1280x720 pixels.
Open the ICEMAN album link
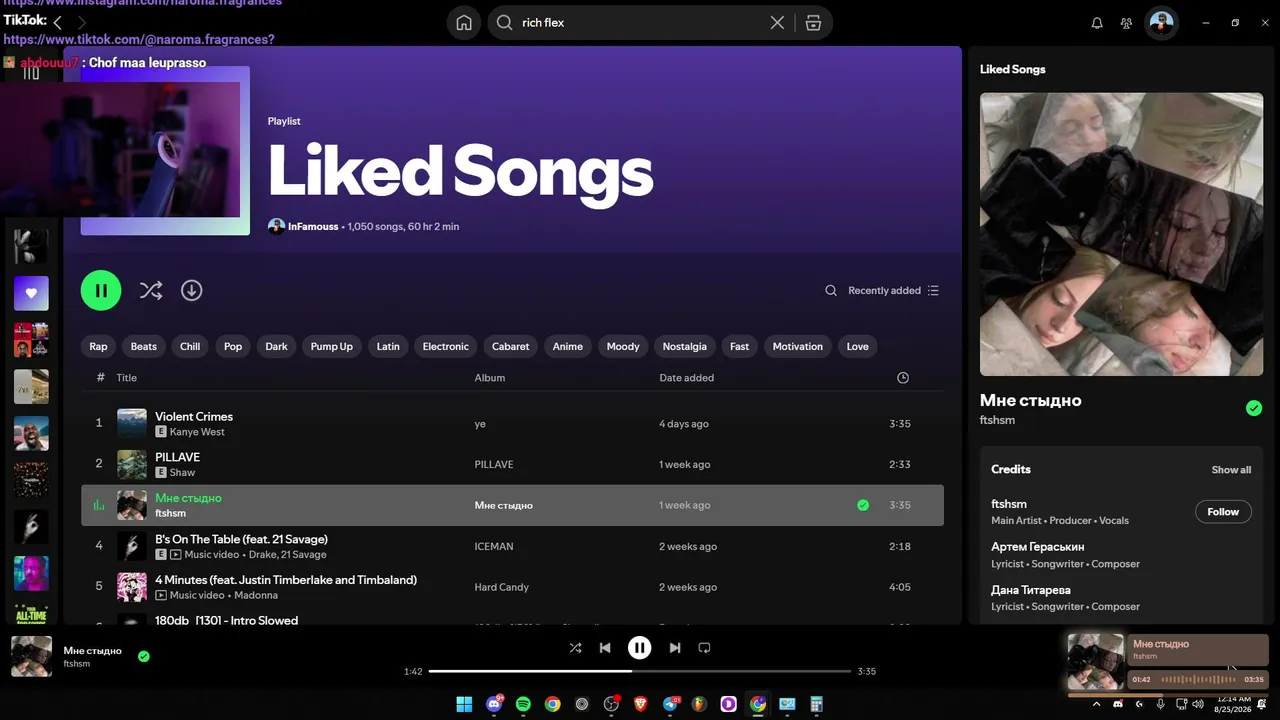point(494,547)
